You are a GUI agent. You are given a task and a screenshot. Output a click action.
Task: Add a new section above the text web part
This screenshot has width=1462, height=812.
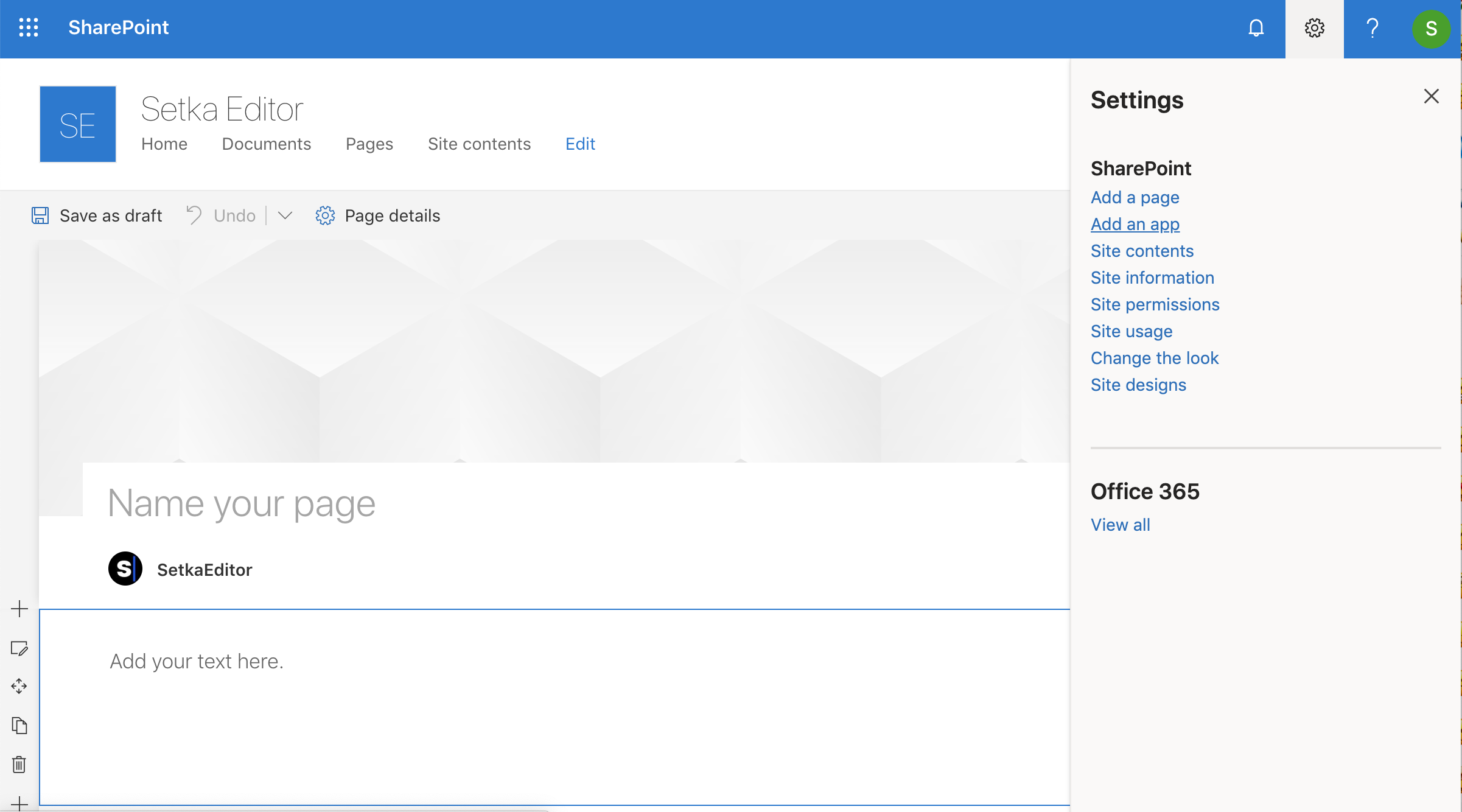[x=19, y=609]
